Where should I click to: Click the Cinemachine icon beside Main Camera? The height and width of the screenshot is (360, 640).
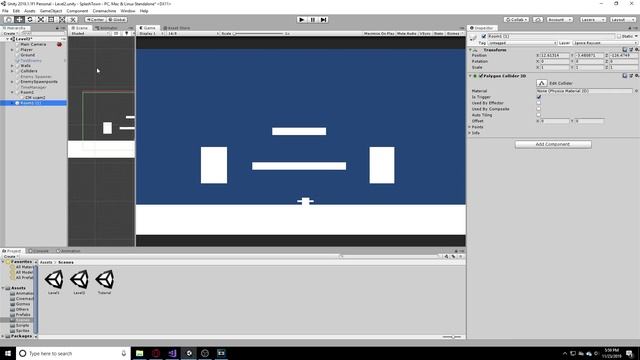pyautogui.click(x=59, y=44)
